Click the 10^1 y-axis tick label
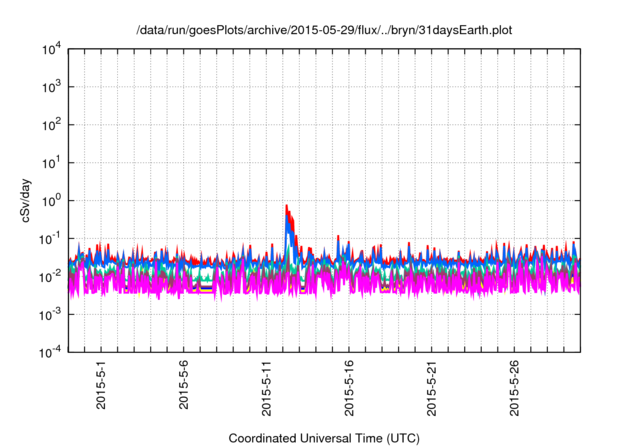The image size is (640, 448). point(50,163)
